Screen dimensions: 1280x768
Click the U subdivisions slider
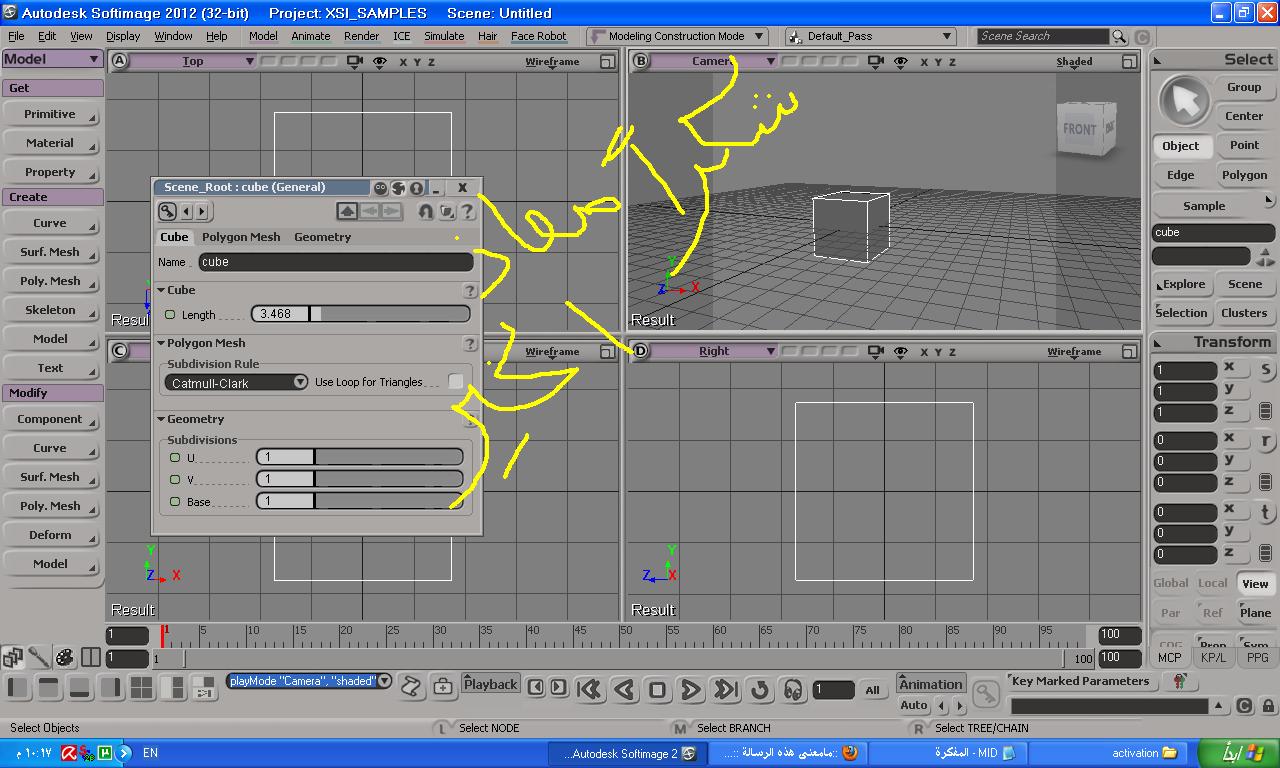click(x=360, y=457)
